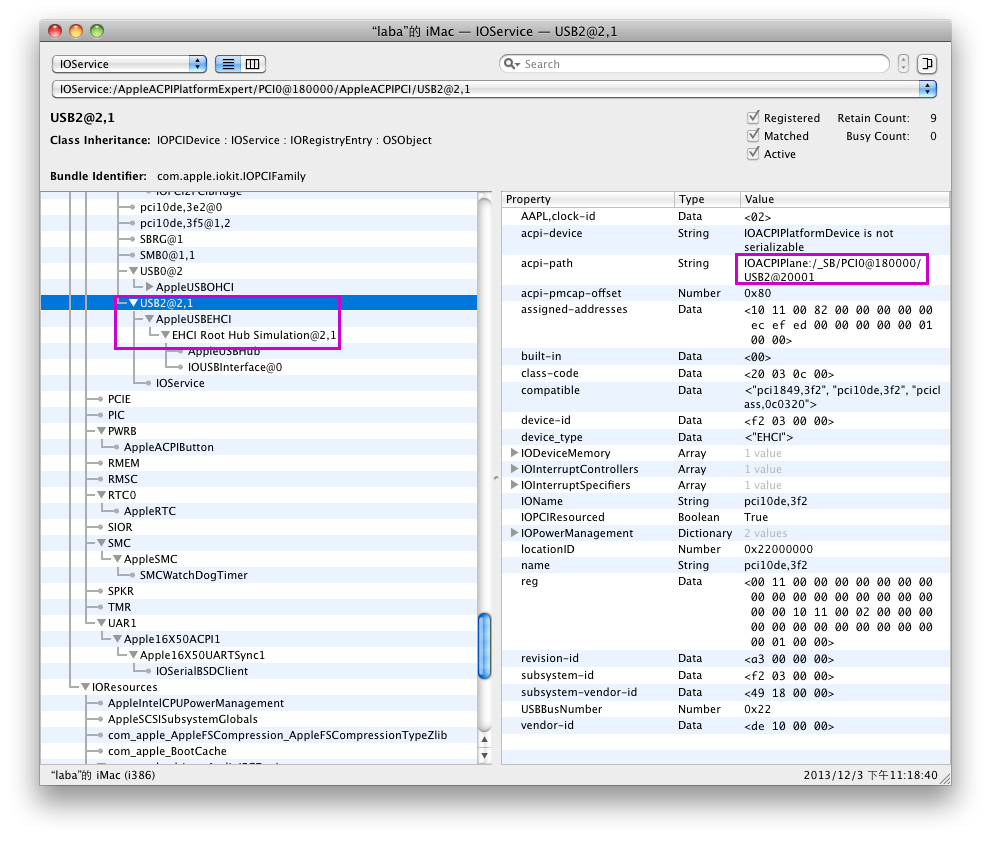Expand the IODeviceMemory property

click(x=514, y=453)
